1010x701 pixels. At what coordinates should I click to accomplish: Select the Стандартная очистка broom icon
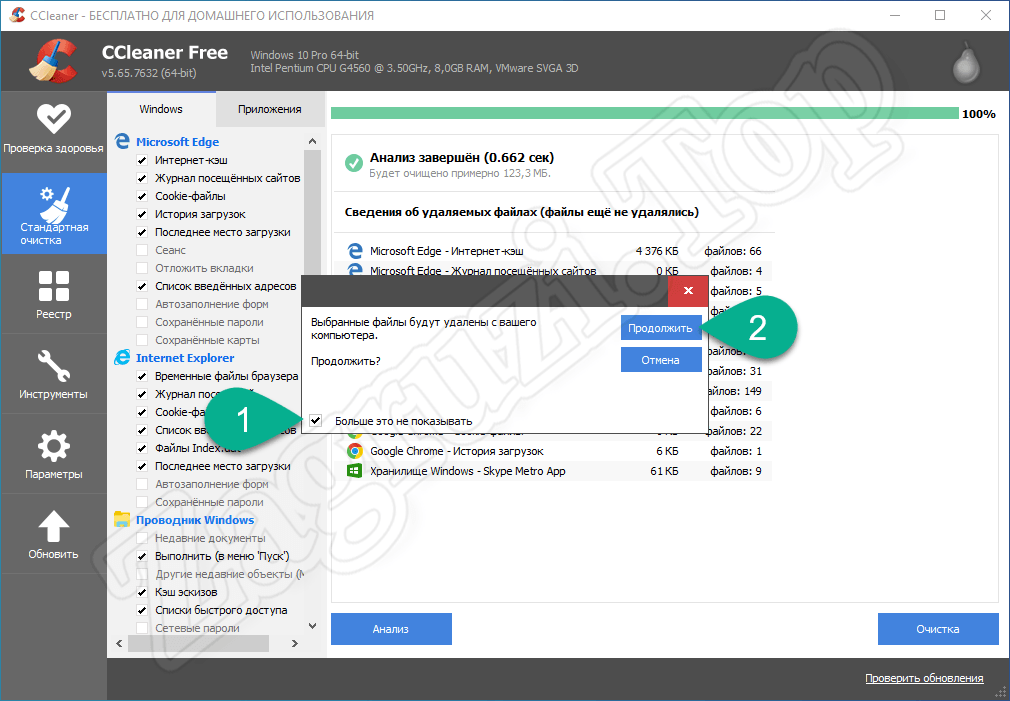tap(54, 205)
